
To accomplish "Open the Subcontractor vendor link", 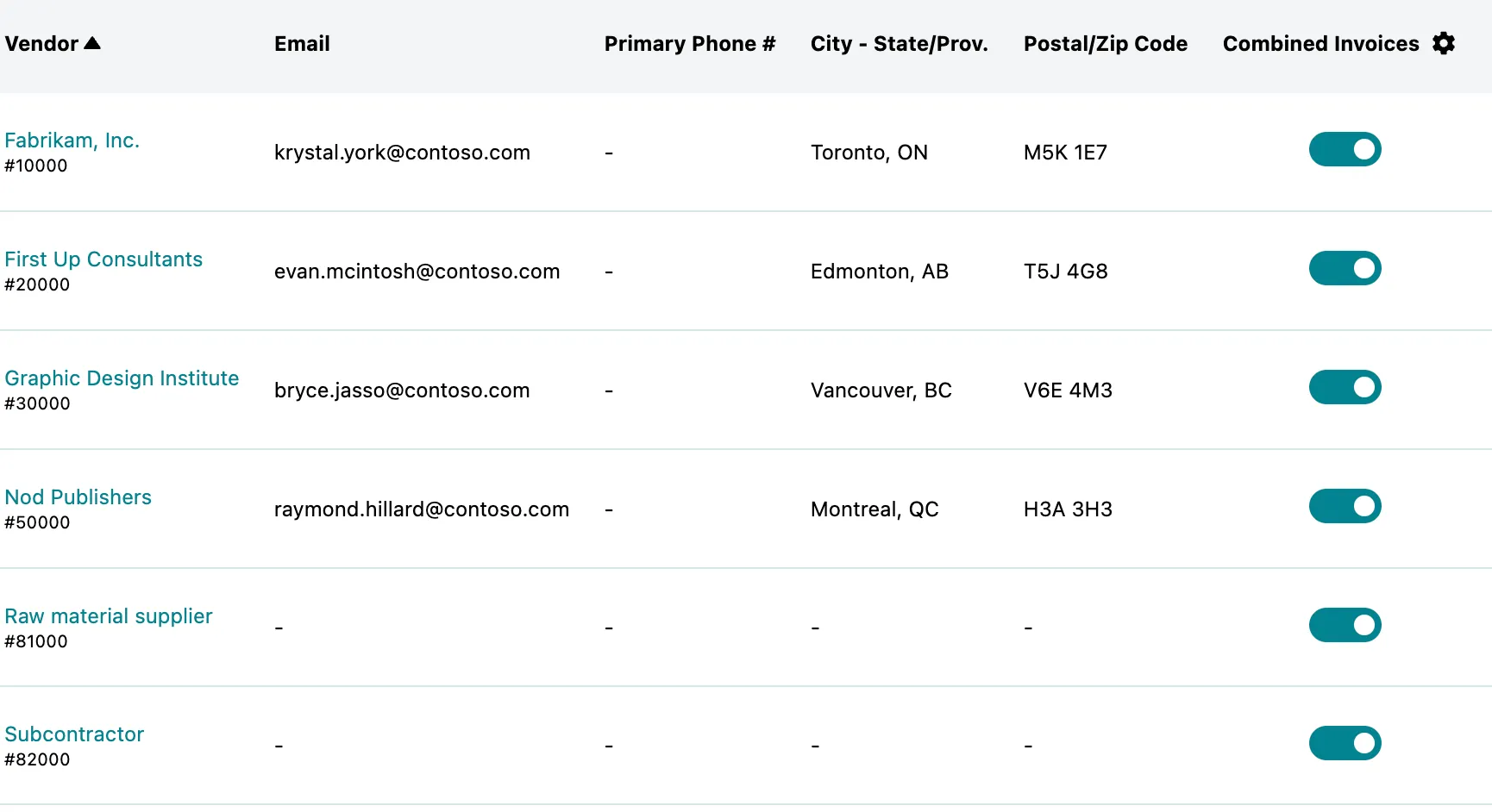I will click(x=74, y=734).
